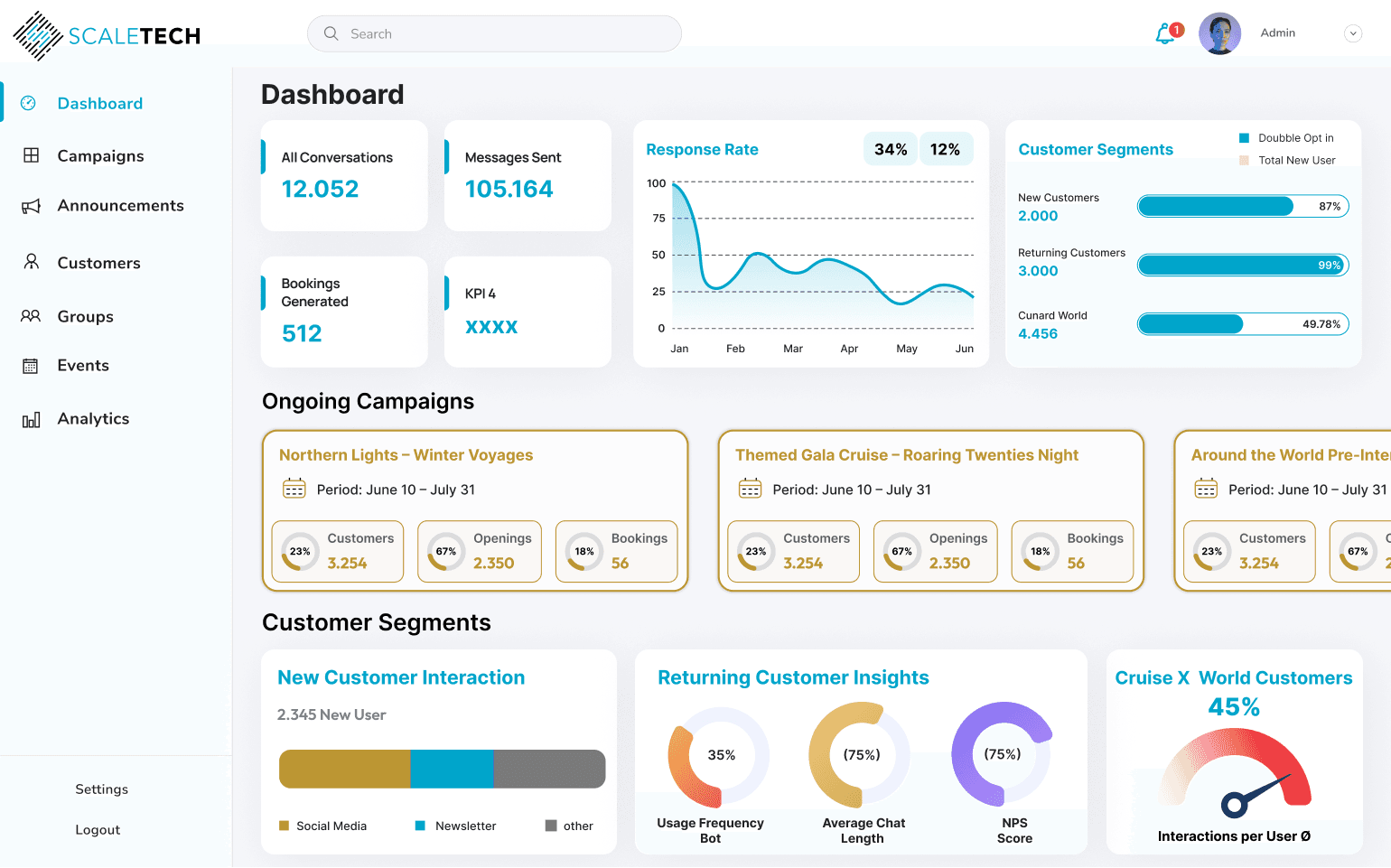1391x868 pixels.
Task: Focus the Search input field
Action: tap(494, 33)
